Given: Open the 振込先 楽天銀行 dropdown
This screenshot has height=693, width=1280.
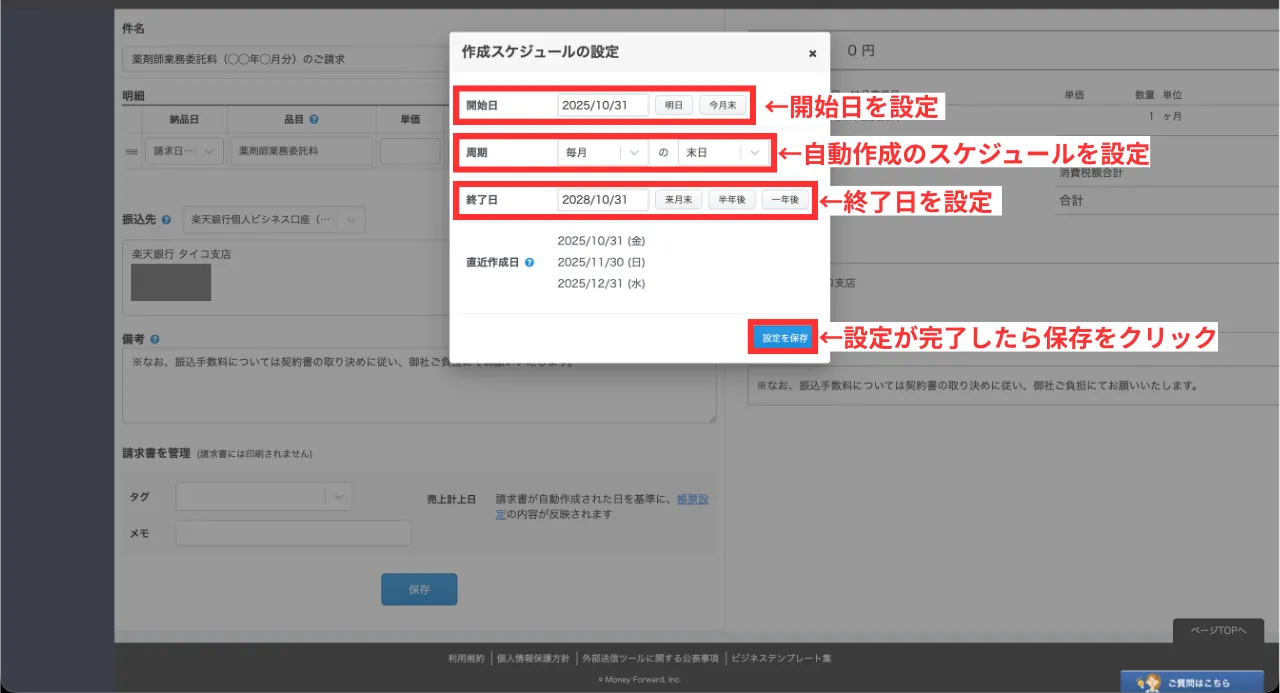Looking at the screenshot, I should point(274,219).
